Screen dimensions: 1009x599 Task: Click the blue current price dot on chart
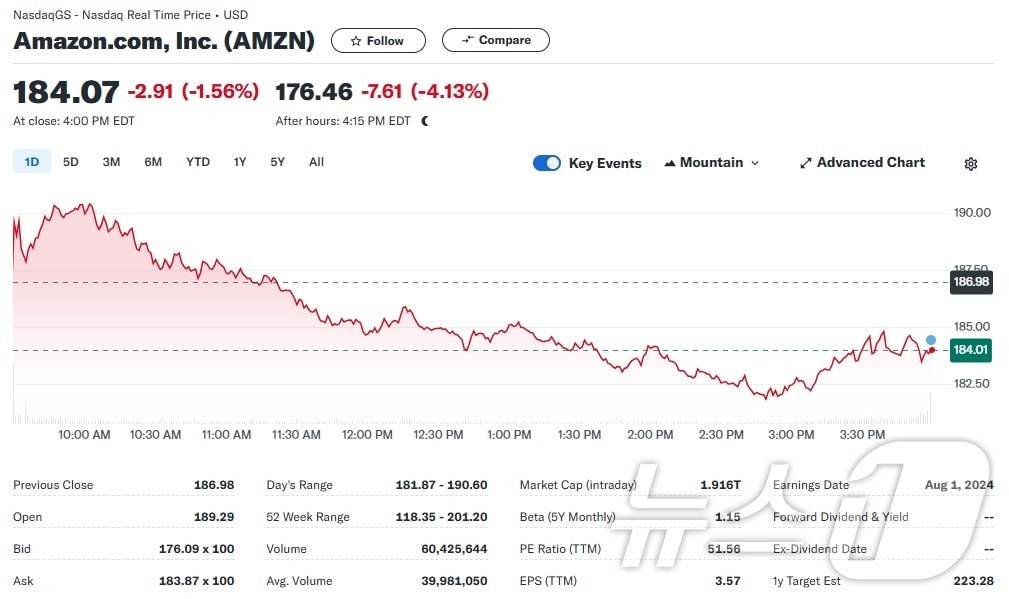pos(931,340)
